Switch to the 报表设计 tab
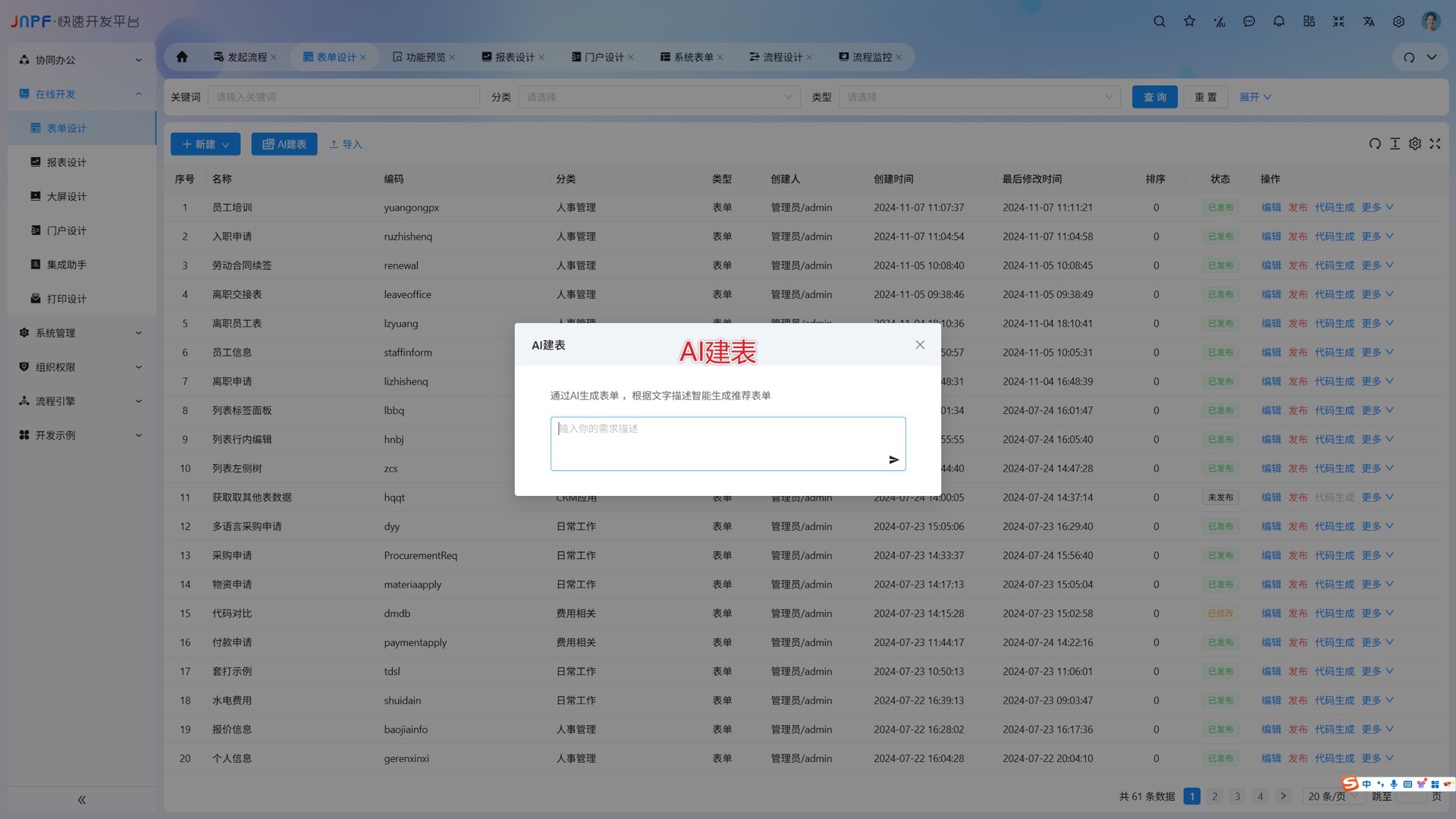 click(514, 57)
